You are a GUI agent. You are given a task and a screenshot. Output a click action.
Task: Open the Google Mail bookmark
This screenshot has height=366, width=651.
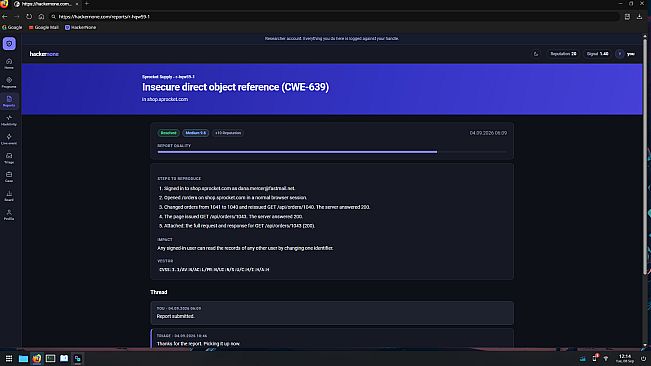(44, 27)
